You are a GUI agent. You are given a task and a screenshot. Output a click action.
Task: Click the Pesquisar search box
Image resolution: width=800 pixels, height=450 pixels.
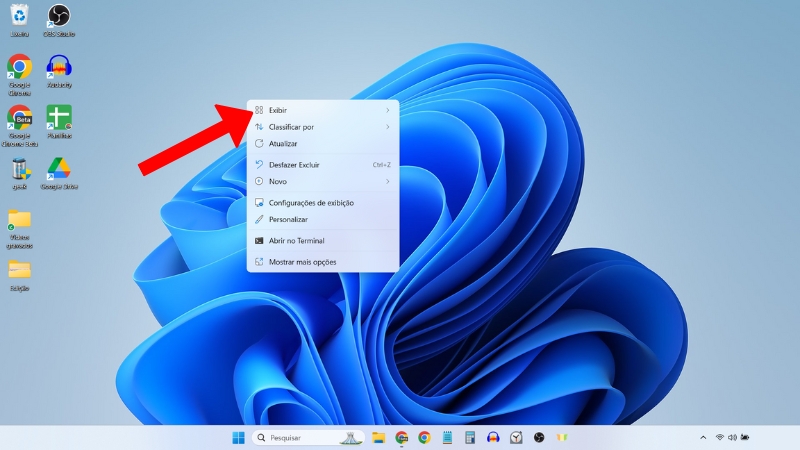pyautogui.click(x=300, y=438)
